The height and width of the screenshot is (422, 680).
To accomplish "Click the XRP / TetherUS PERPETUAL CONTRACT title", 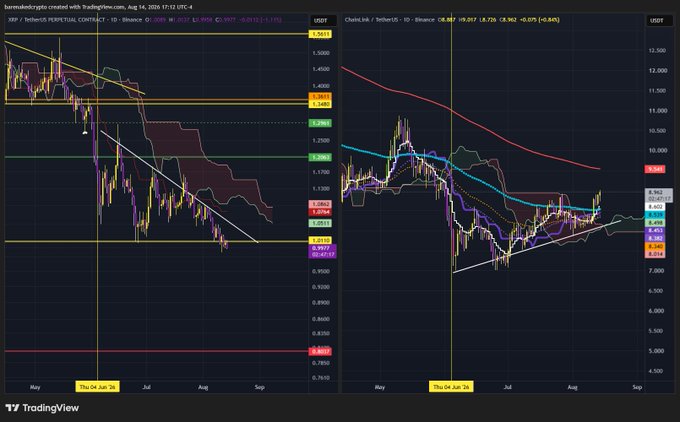I will [56, 20].
